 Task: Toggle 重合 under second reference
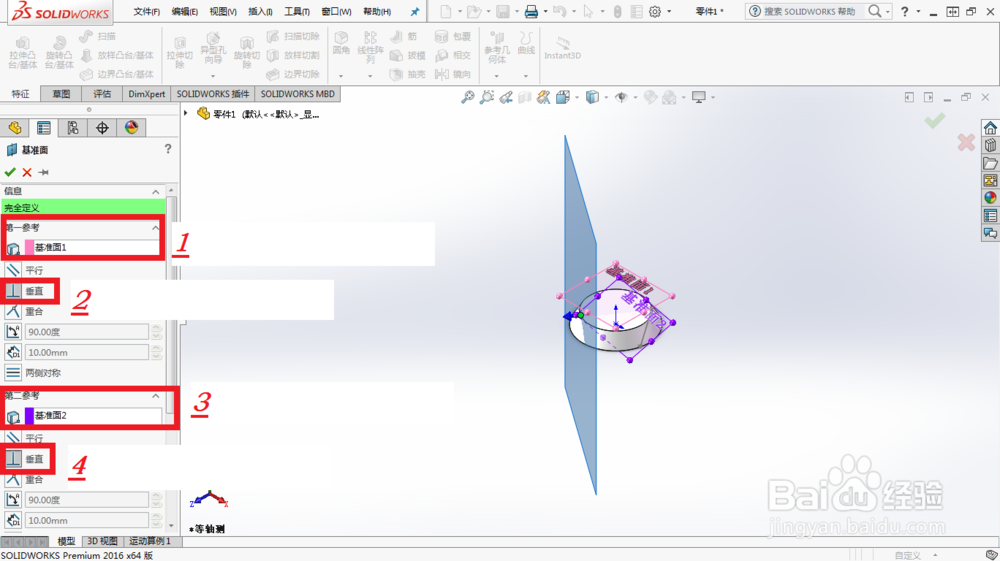click(13, 479)
